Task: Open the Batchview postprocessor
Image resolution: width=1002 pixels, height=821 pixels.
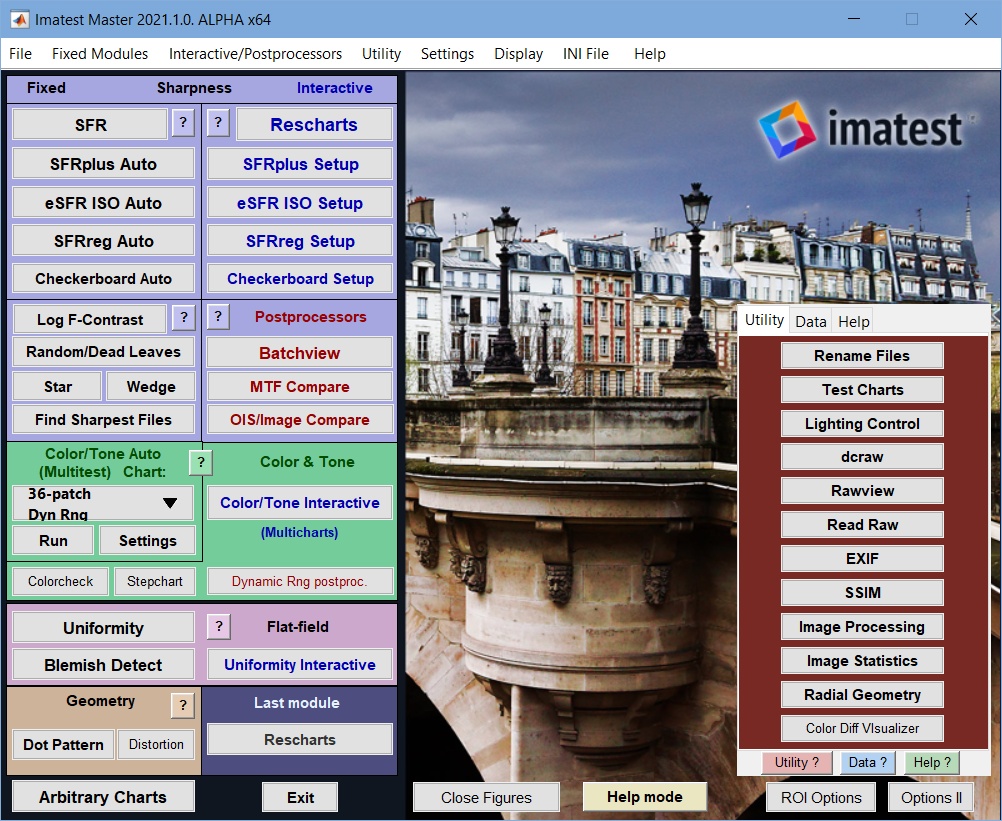Action: coord(300,353)
